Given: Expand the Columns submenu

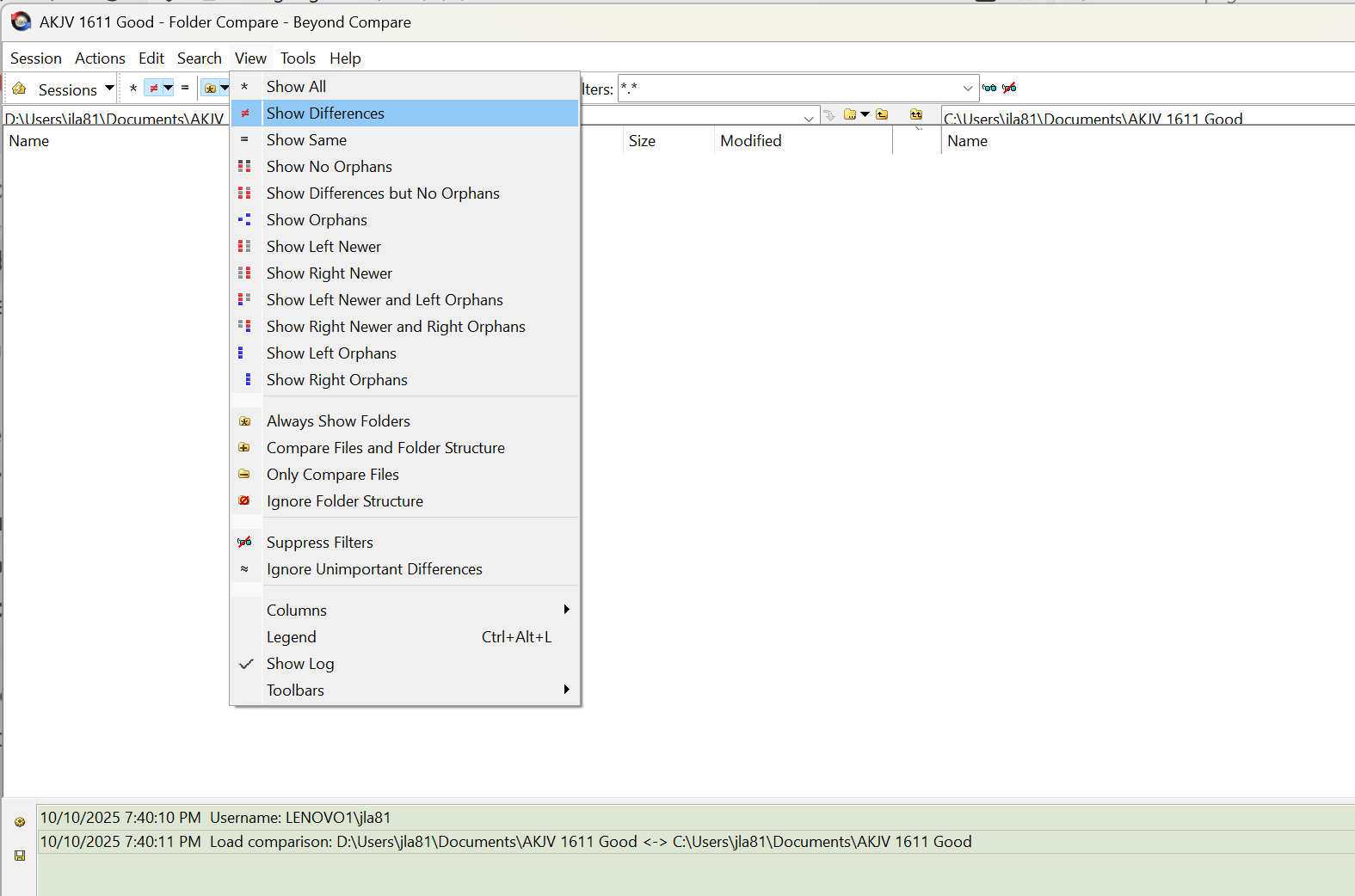Looking at the screenshot, I should 404,611.
